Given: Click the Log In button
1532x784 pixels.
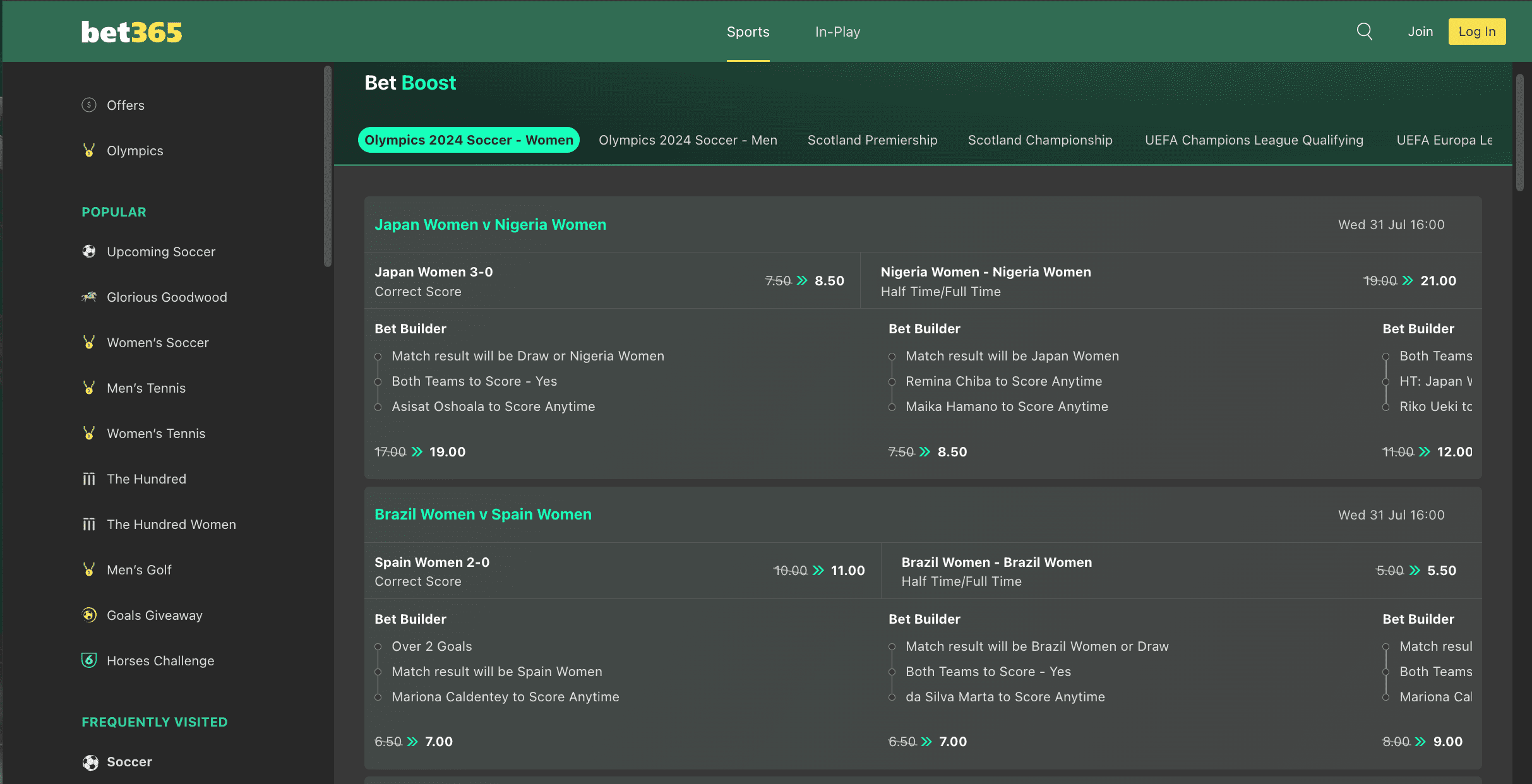Looking at the screenshot, I should tap(1476, 32).
